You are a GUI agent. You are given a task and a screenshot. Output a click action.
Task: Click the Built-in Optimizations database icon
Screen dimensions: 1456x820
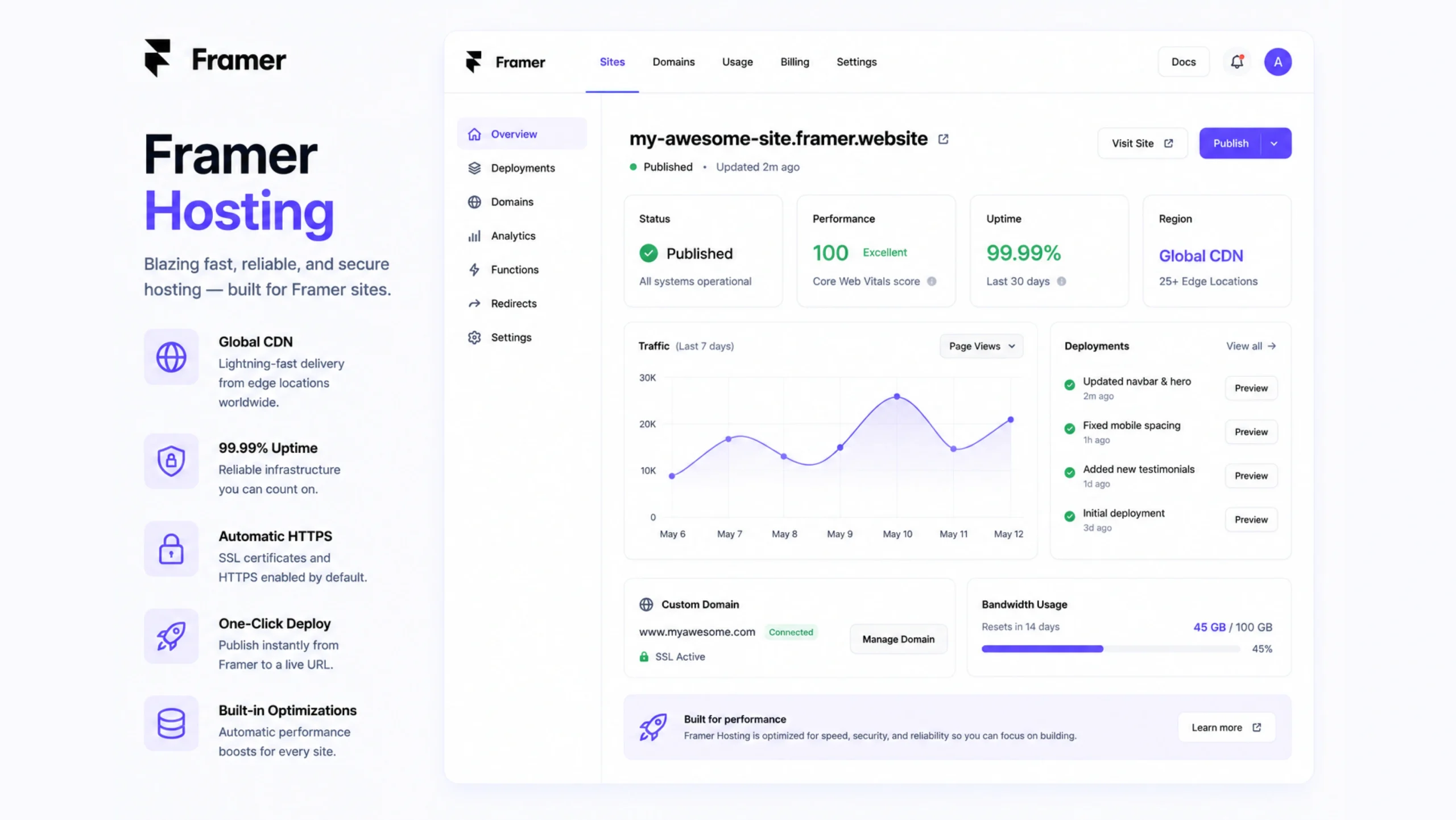point(171,723)
